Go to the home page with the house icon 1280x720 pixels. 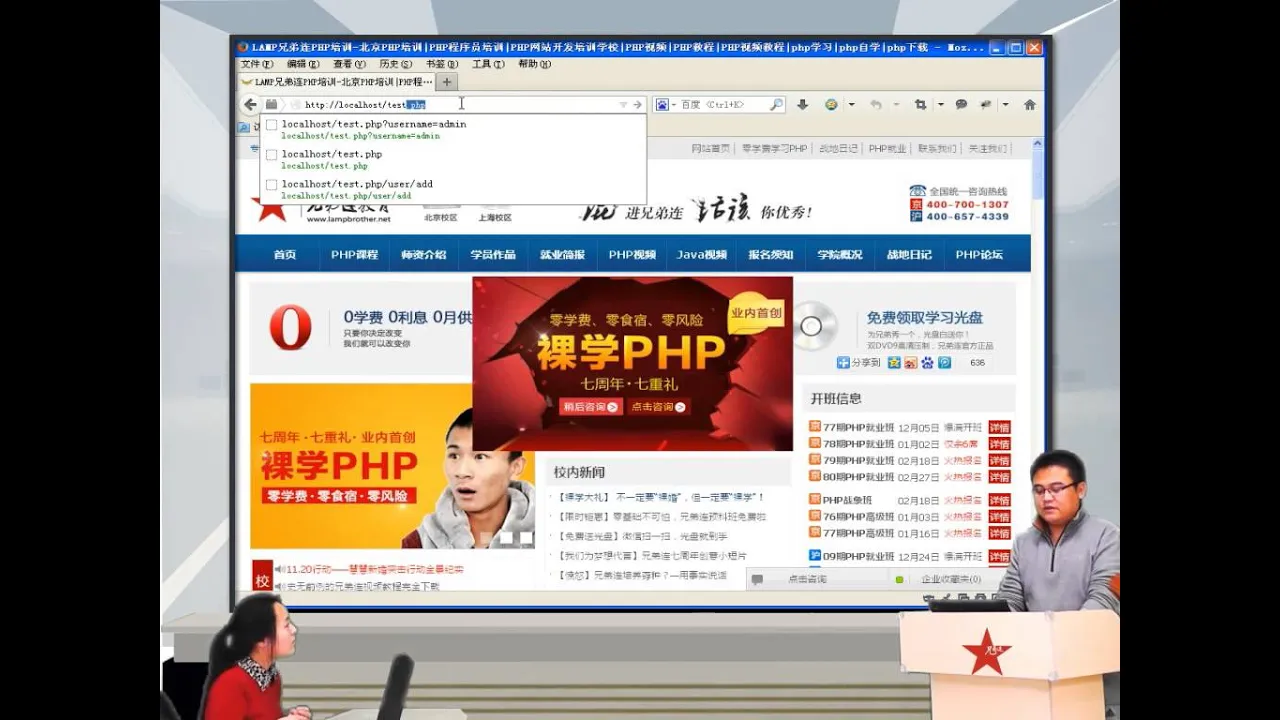(1029, 104)
